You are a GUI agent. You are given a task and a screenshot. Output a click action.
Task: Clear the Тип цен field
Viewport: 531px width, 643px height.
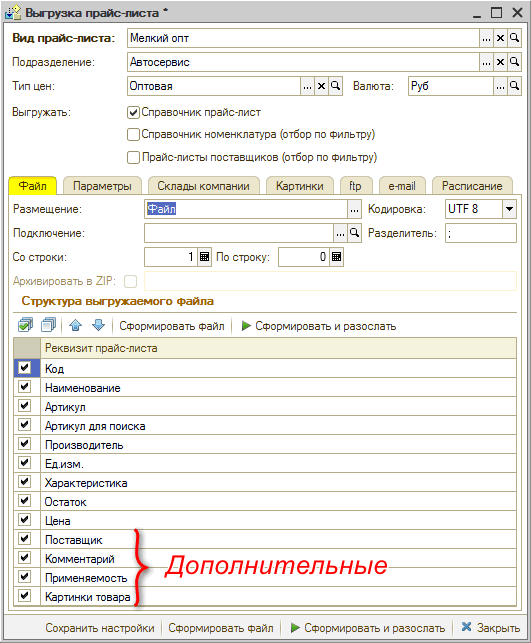point(321,86)
